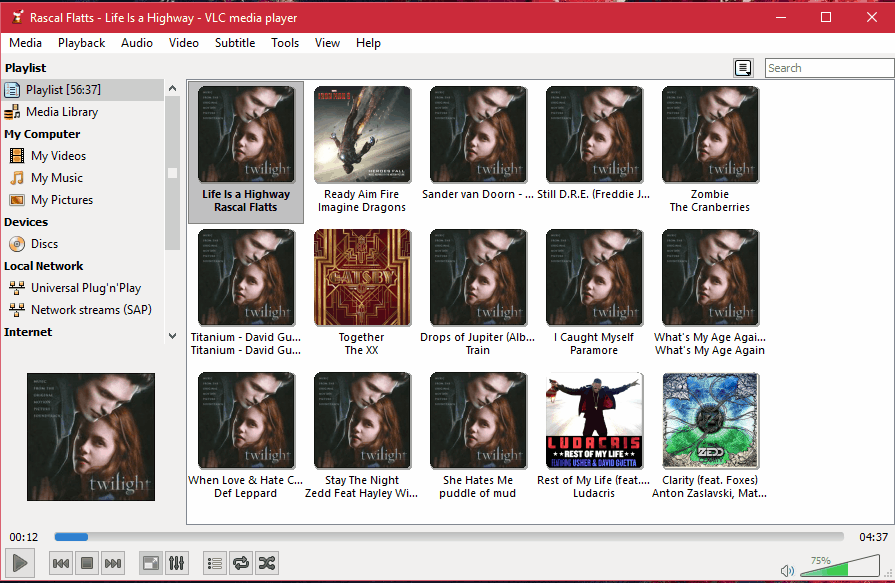Toggle shuffle random playback
895x583 pixels.
[x=267, y=564]
